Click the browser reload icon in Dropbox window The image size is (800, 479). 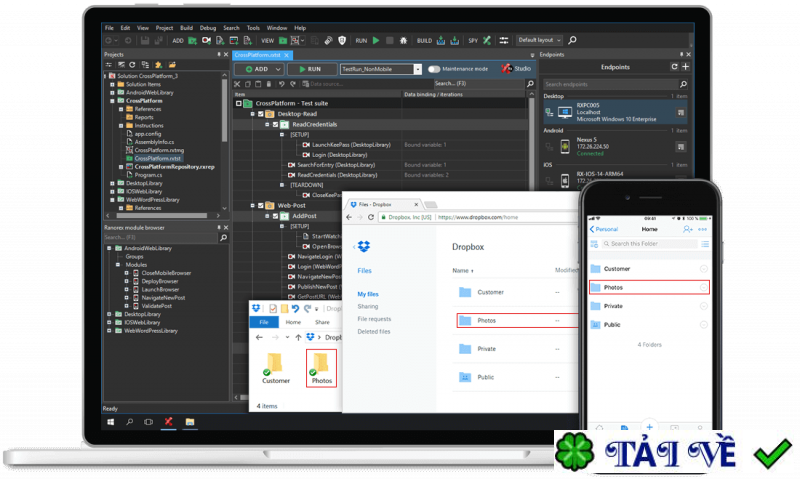[x=371, y=217]
